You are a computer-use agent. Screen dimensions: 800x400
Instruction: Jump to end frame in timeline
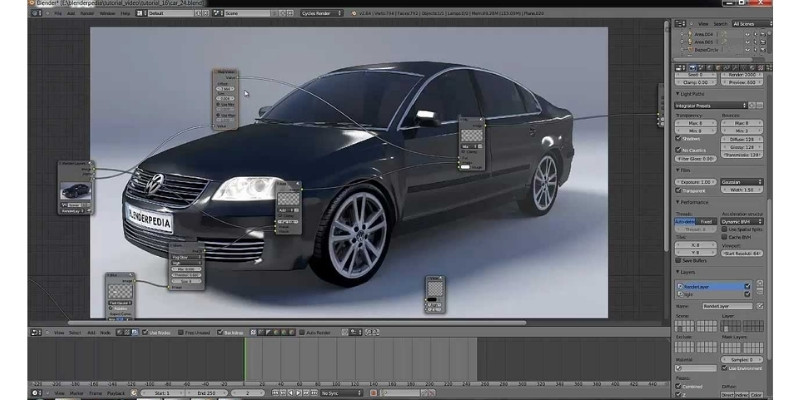coord(314,393)
